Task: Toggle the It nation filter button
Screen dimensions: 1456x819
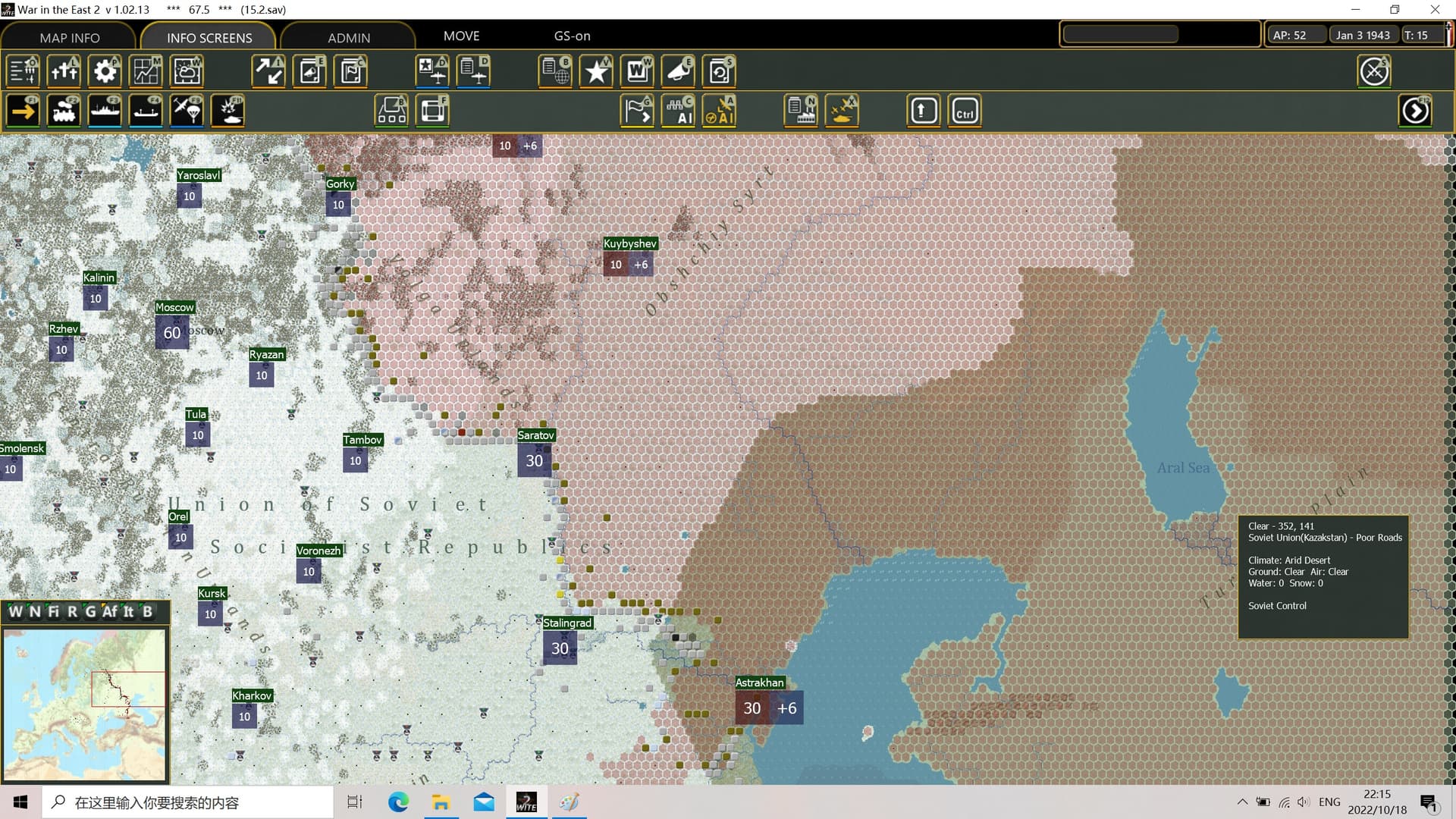Action: click(x=128, y=611)
